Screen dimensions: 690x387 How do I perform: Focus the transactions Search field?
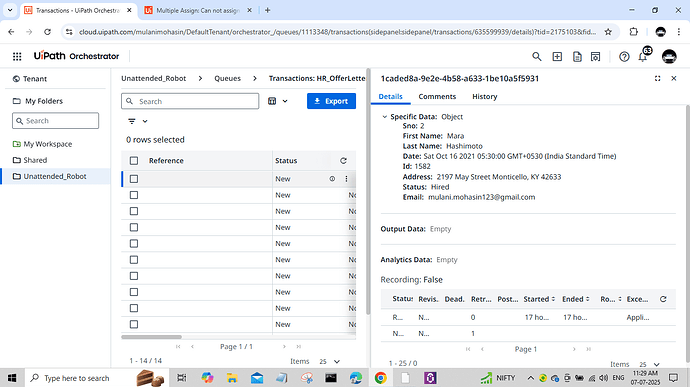tap(190, 101)
